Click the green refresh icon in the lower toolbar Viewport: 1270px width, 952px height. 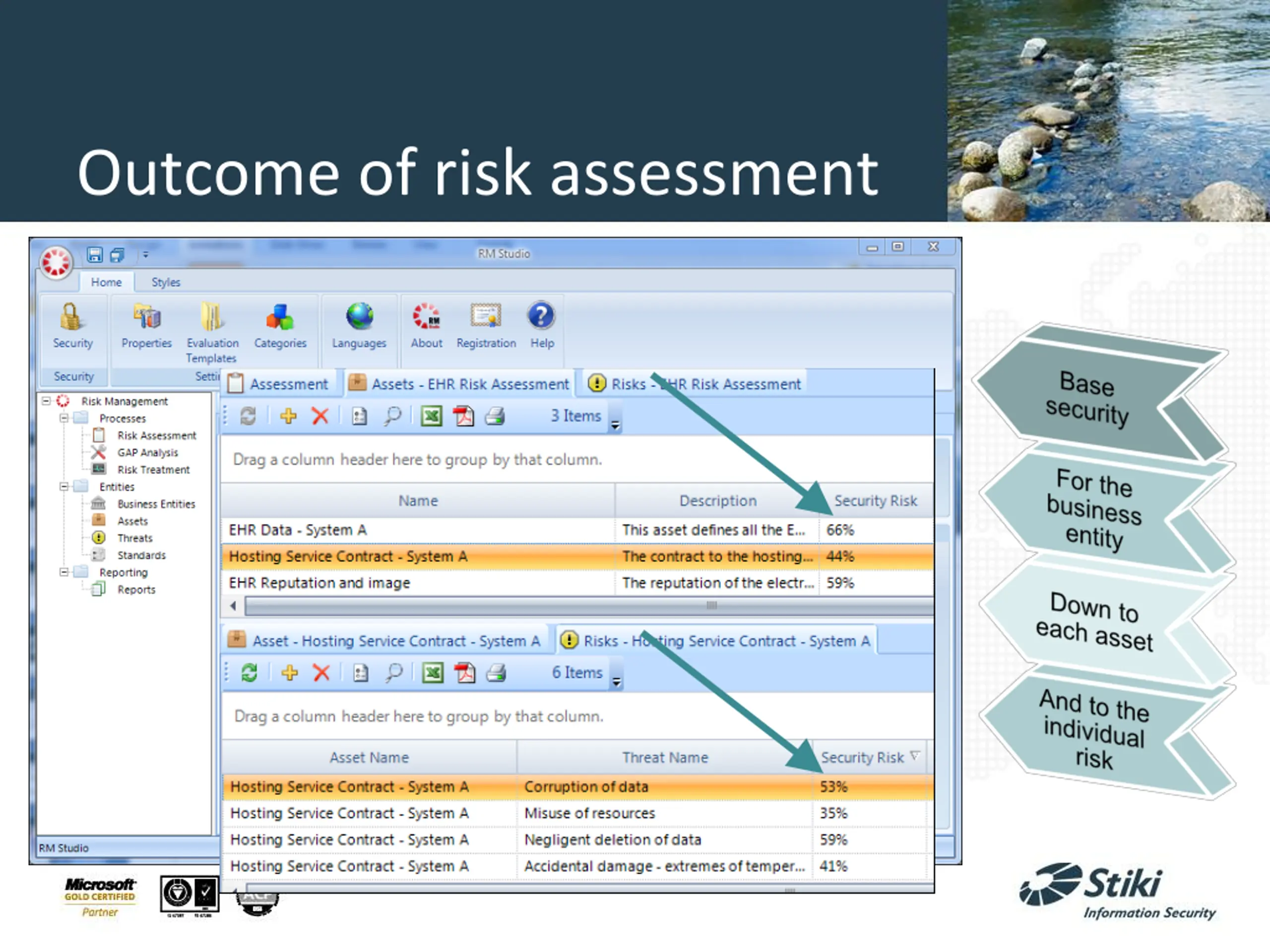pos(249,672)
